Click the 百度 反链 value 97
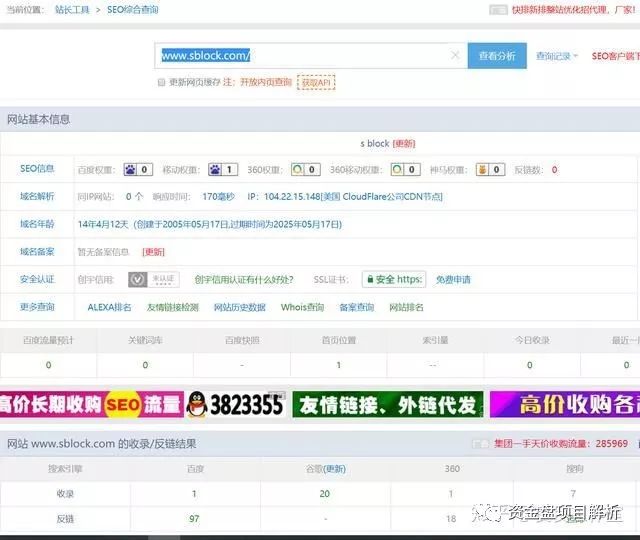Viewport: 640px width, 540px height. click(x=194, y=519)
